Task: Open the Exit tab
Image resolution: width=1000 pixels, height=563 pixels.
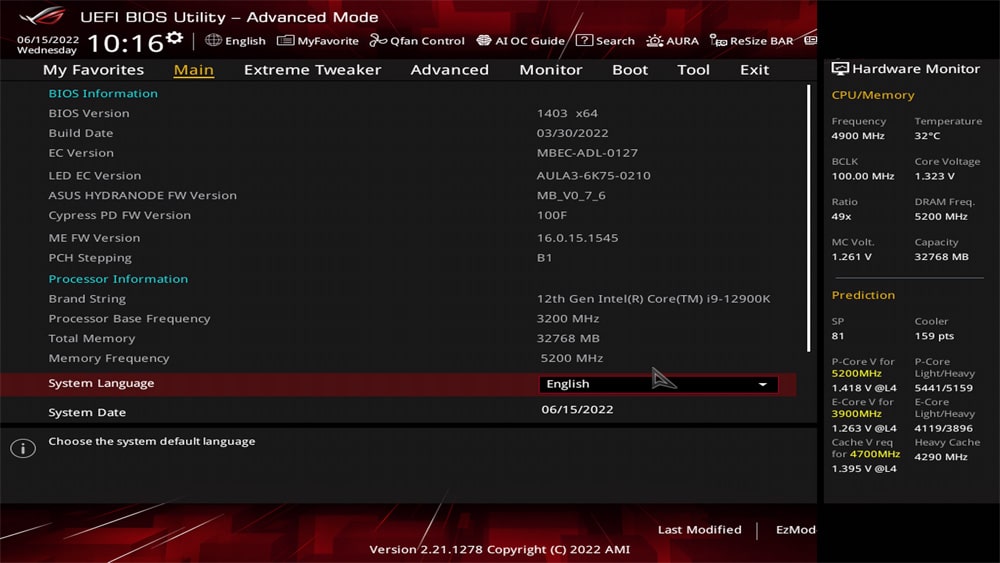Action: (x=754, y=69)
